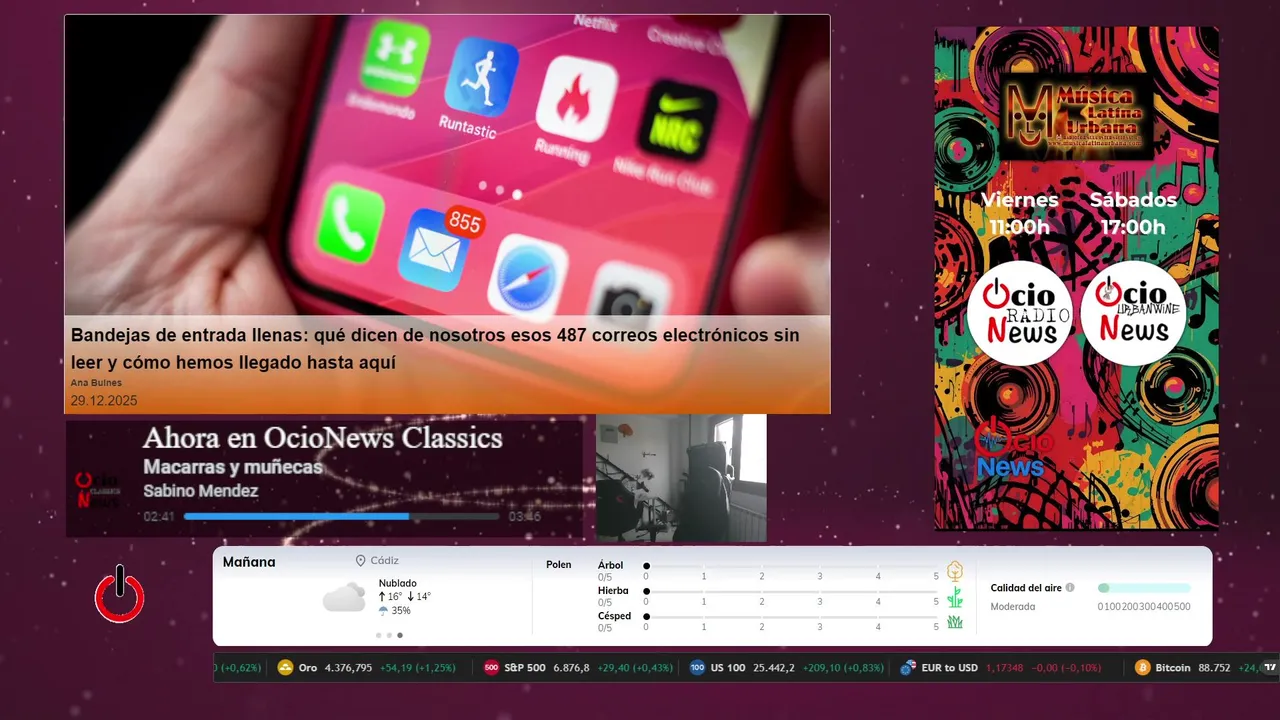Click the tree icon for Árbol pollen
This screenshot has height=720, width=1280.
pyautogui.click(x=955, y=571)
